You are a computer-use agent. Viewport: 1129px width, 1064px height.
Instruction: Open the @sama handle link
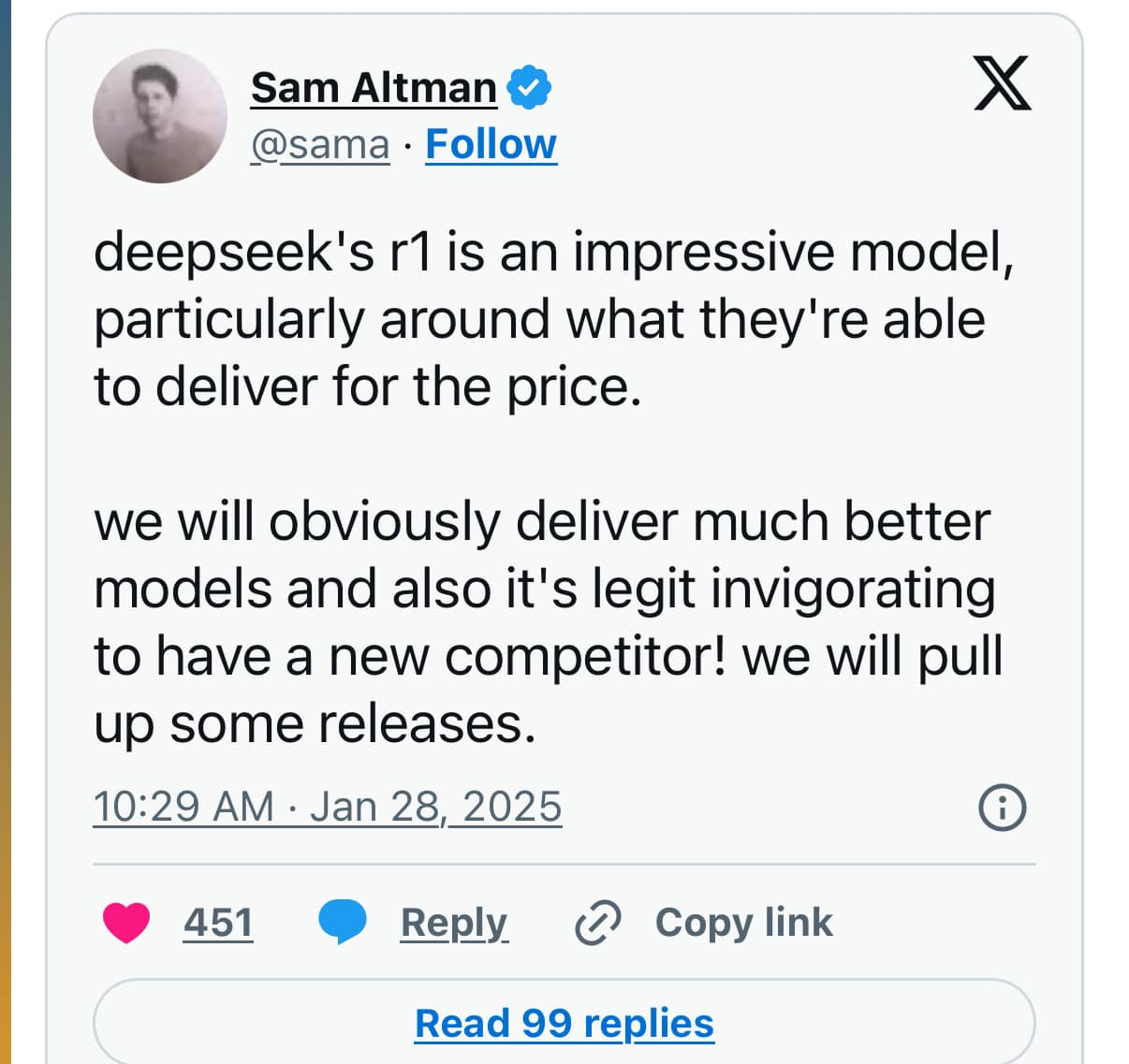[319, 145]
